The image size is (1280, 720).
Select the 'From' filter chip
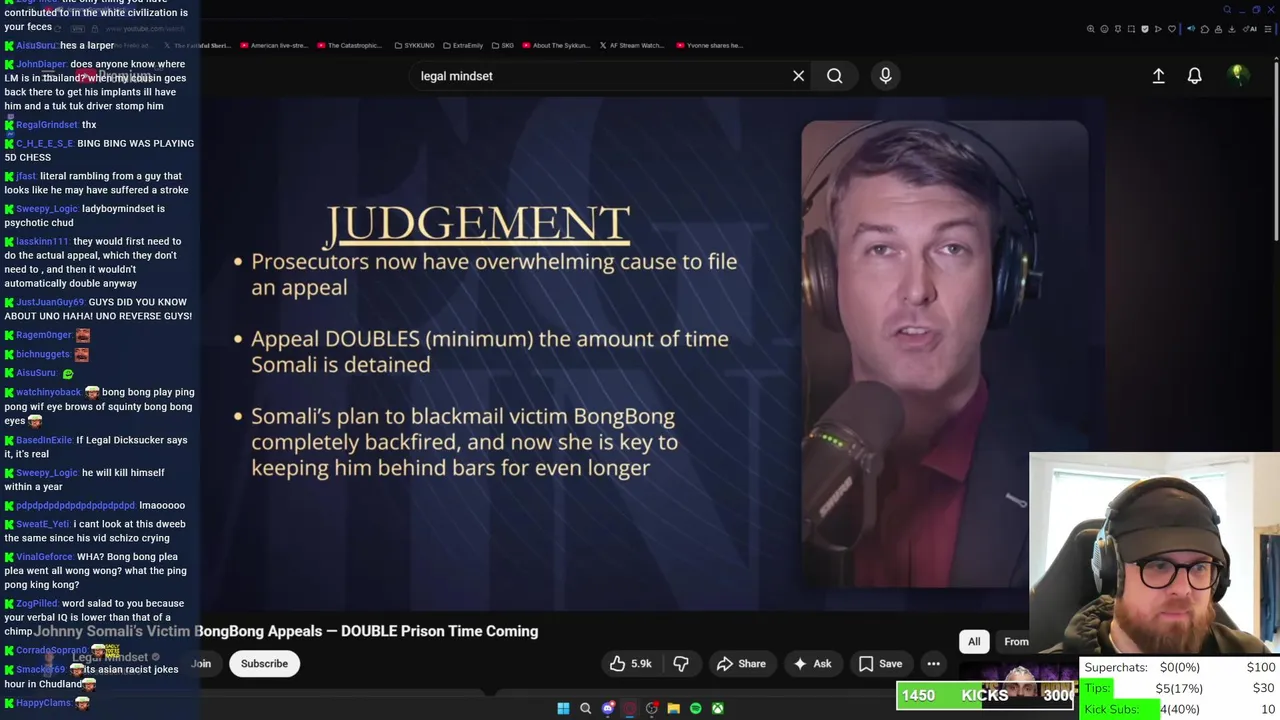[1016, 642]
